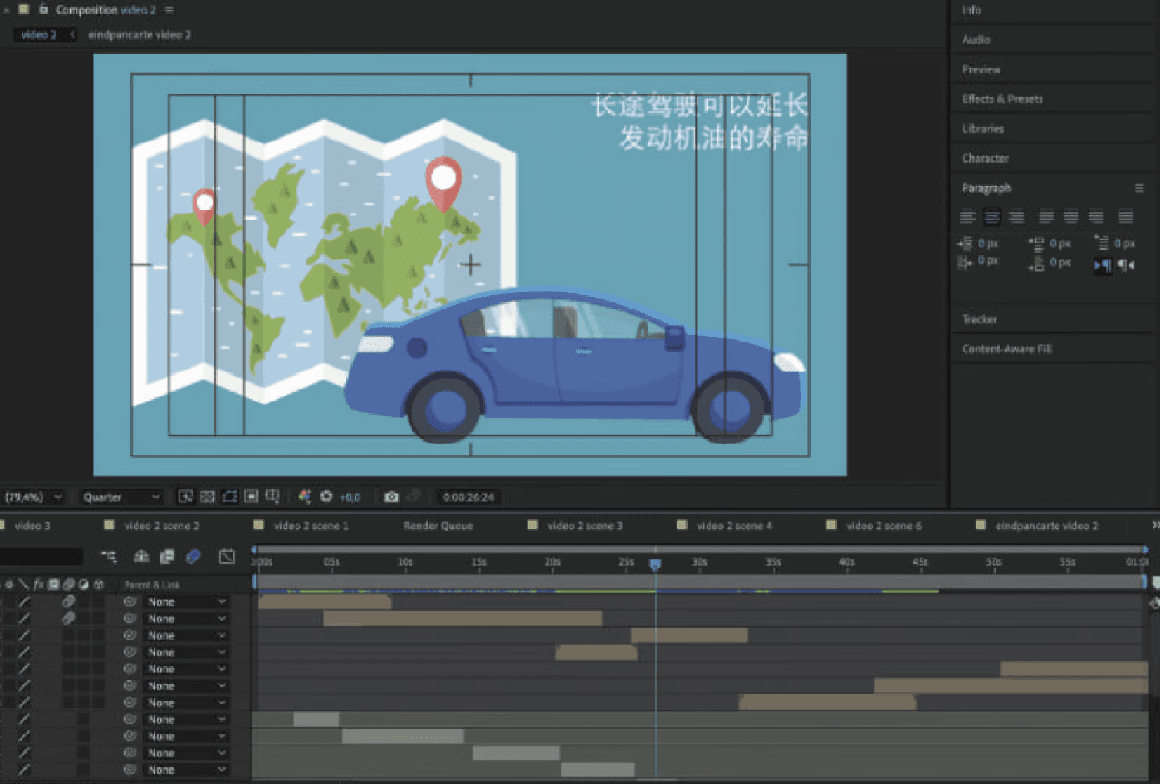Image resolution: width=1160 pixels, height=784 pixels.
Task: Set paragraph alignment to left
Action: tap(967, 217)
